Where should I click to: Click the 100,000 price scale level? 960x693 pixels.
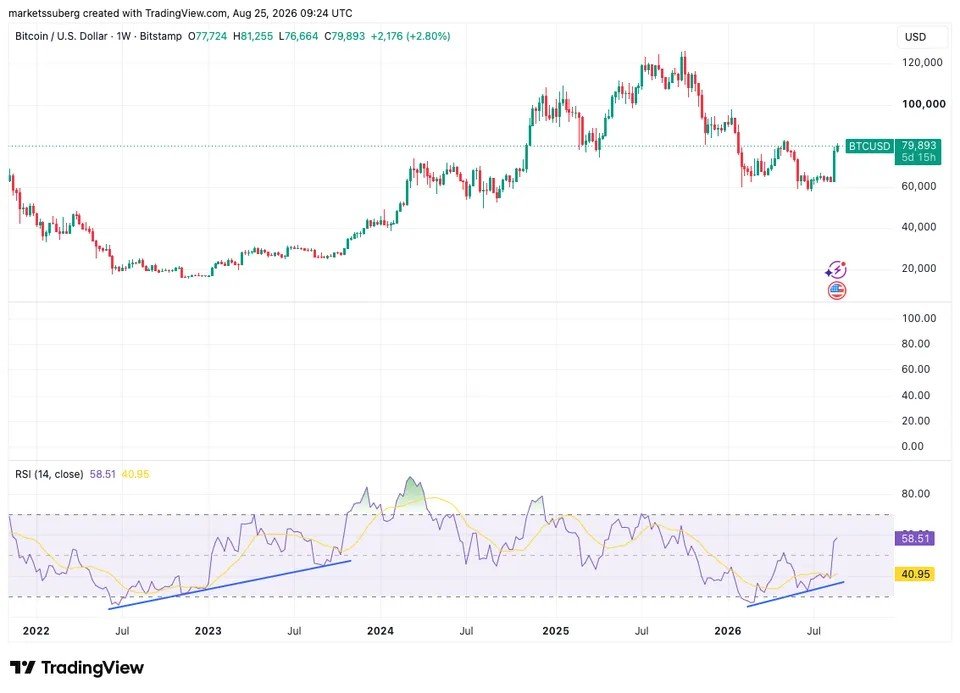pos(923,104)
